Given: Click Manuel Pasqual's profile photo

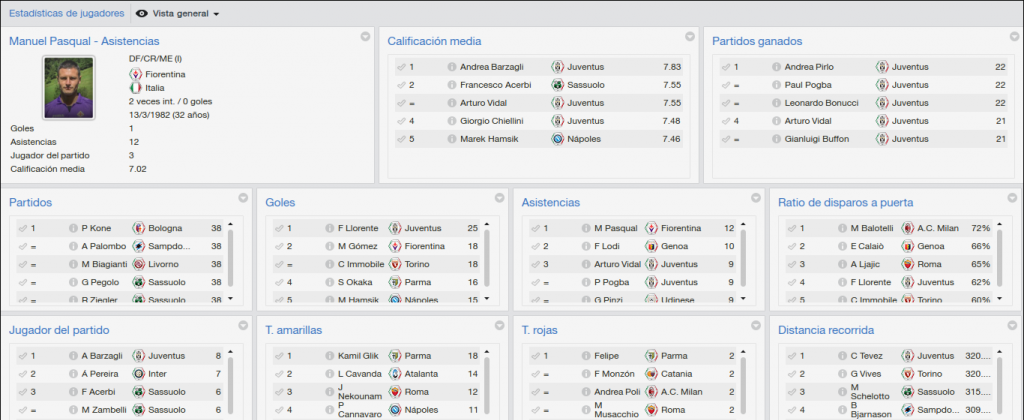Looking at the screenshot, I should pos(69,88).
